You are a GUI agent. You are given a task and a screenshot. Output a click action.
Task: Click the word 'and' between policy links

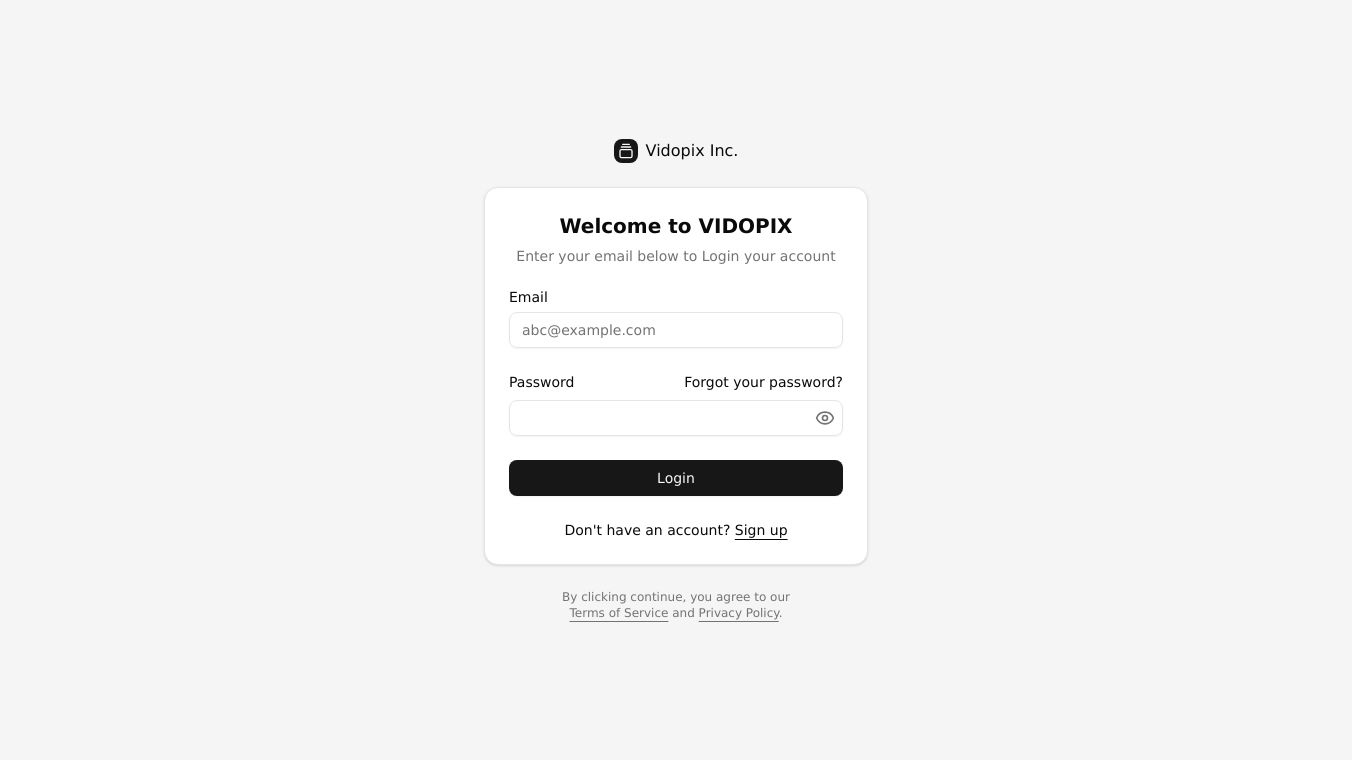coord(683,613)
